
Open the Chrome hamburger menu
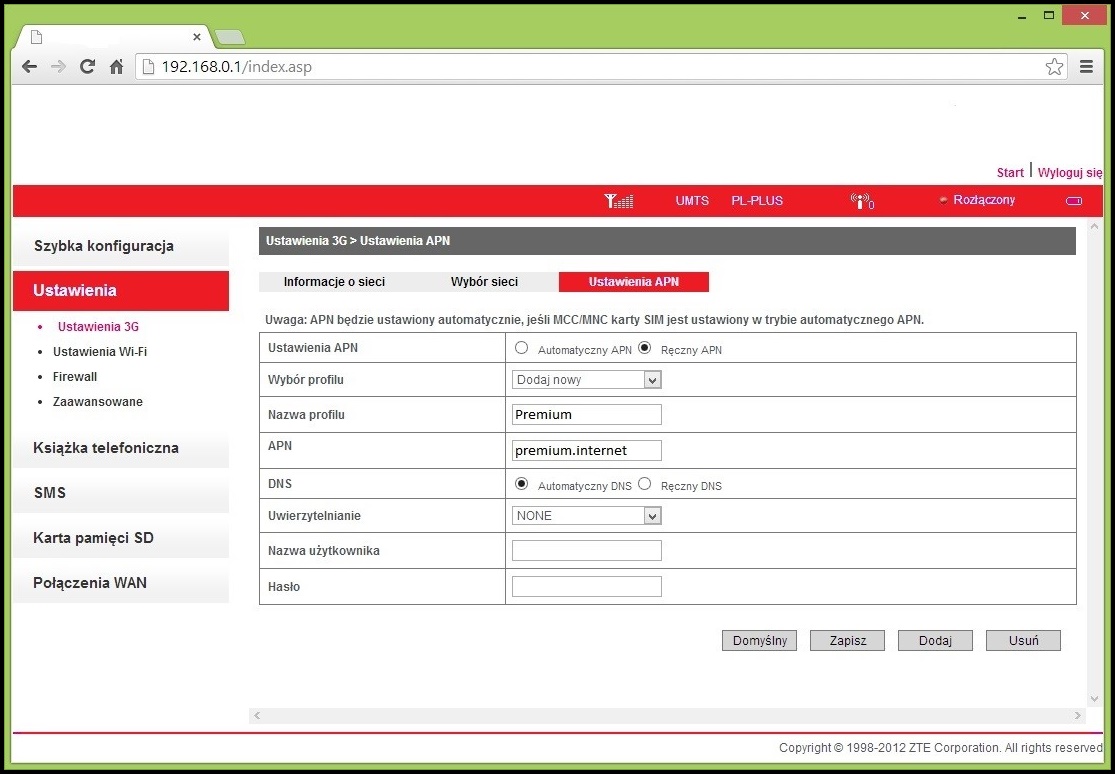point(1086,67)
